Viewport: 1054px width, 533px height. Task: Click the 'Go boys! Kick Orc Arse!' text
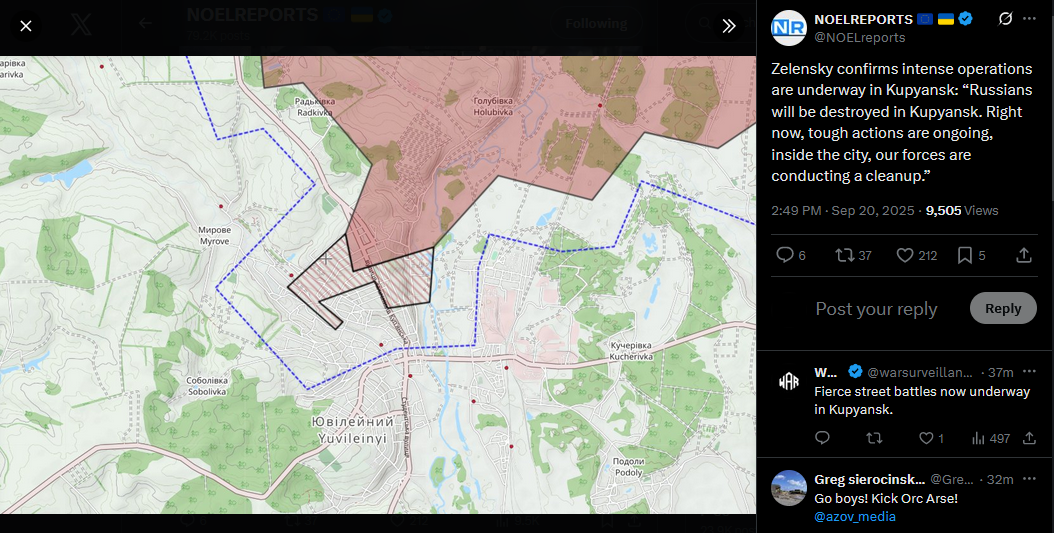coord(886,499)
